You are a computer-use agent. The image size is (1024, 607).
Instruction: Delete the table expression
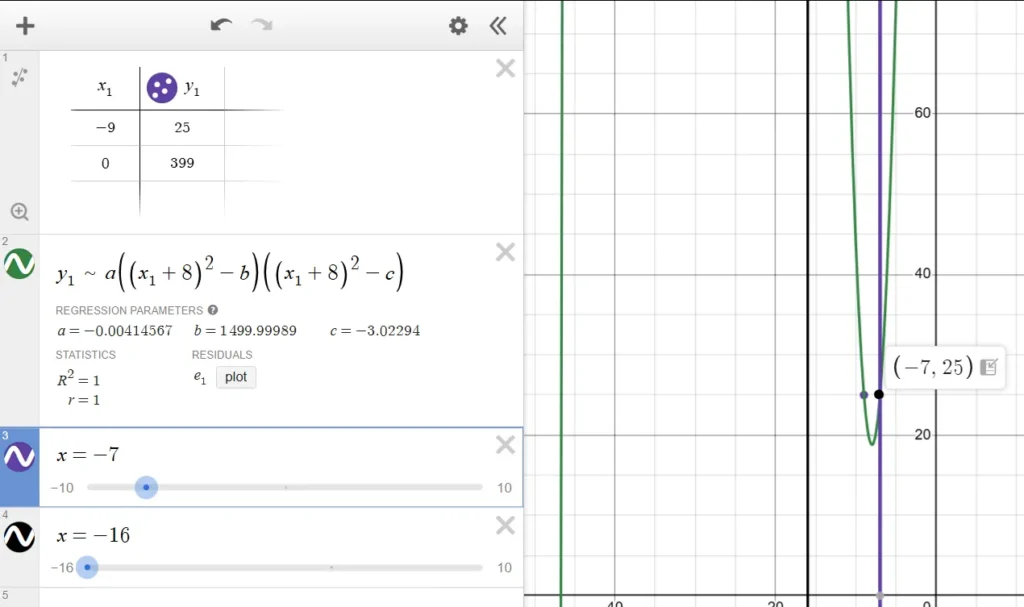tap(506, 68)
